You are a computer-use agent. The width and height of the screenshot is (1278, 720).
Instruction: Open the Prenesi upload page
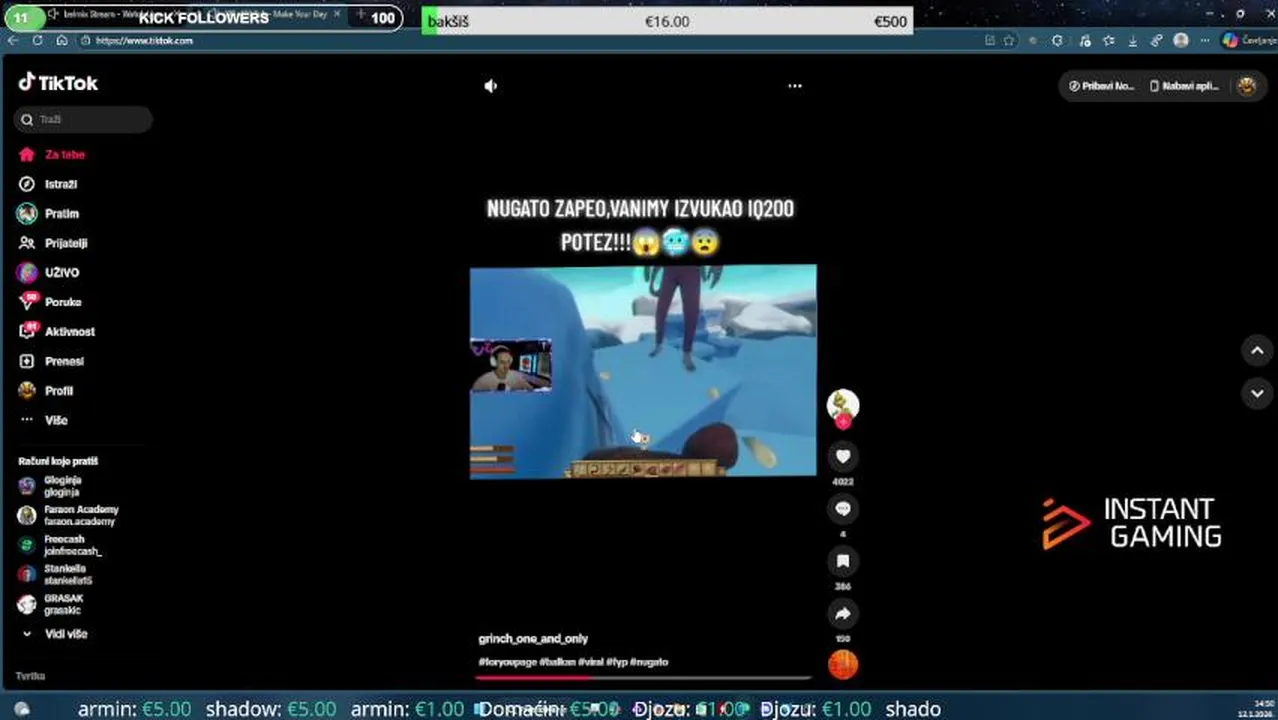51,361
